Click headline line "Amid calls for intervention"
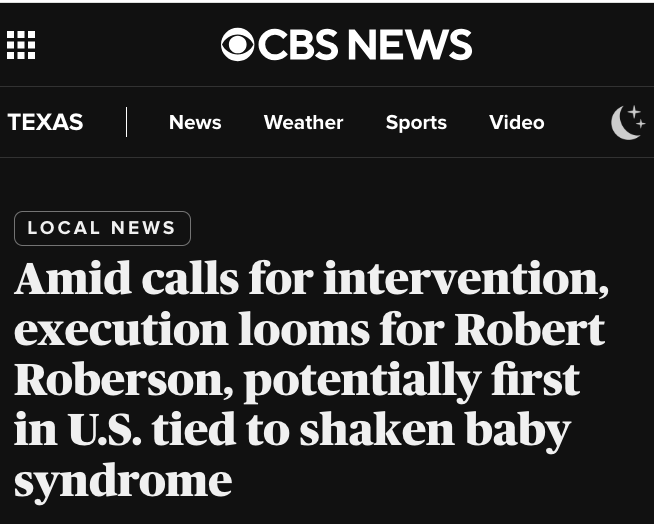Image resolution: width=654 pixels, height=524 pixels. coord(311,279)
